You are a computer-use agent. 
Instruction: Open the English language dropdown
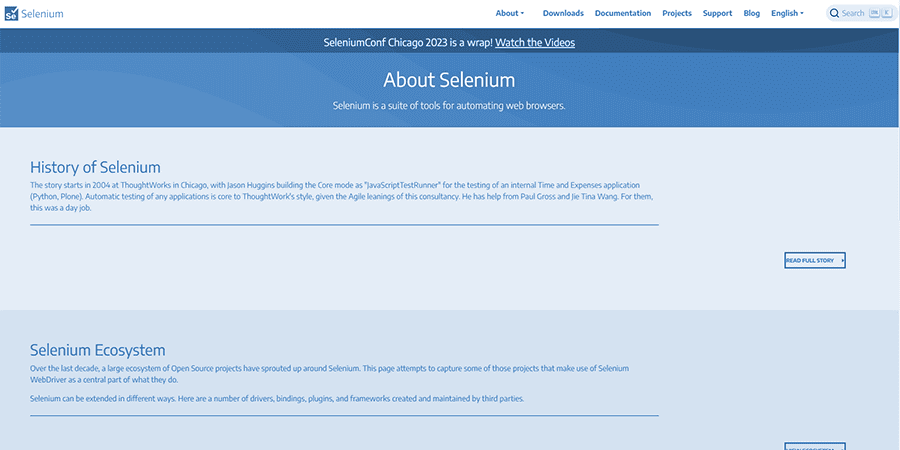coord(787,13)
